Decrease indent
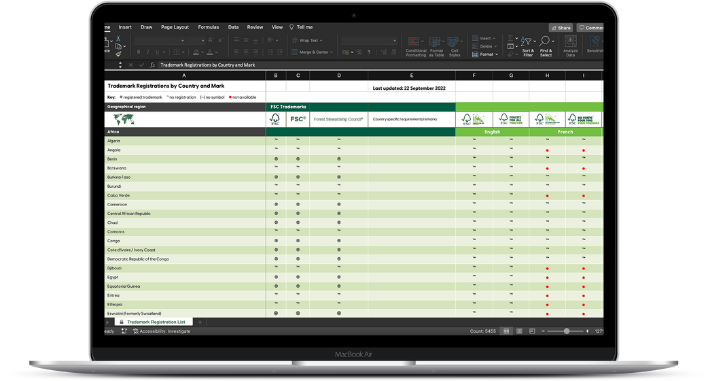Screen dimensions: 709x381 [x=270, y=52]
